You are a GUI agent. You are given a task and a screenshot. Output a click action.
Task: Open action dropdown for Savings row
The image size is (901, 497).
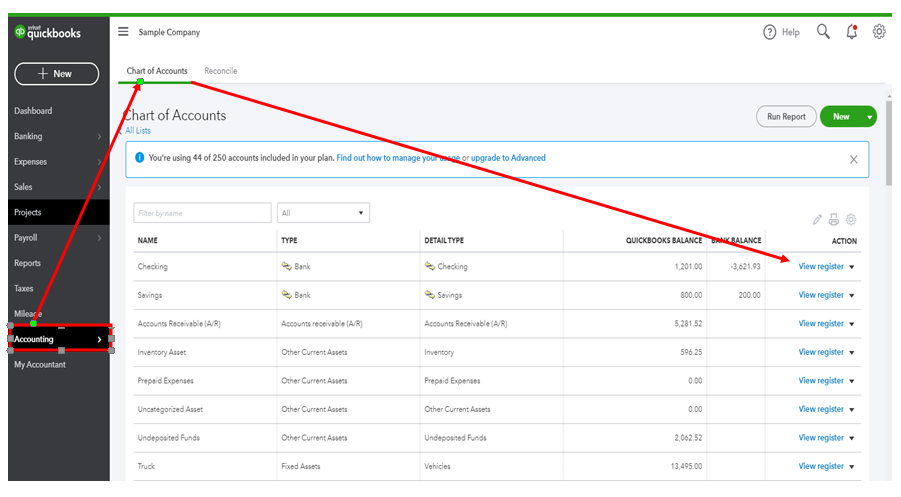tap(852, 295)
